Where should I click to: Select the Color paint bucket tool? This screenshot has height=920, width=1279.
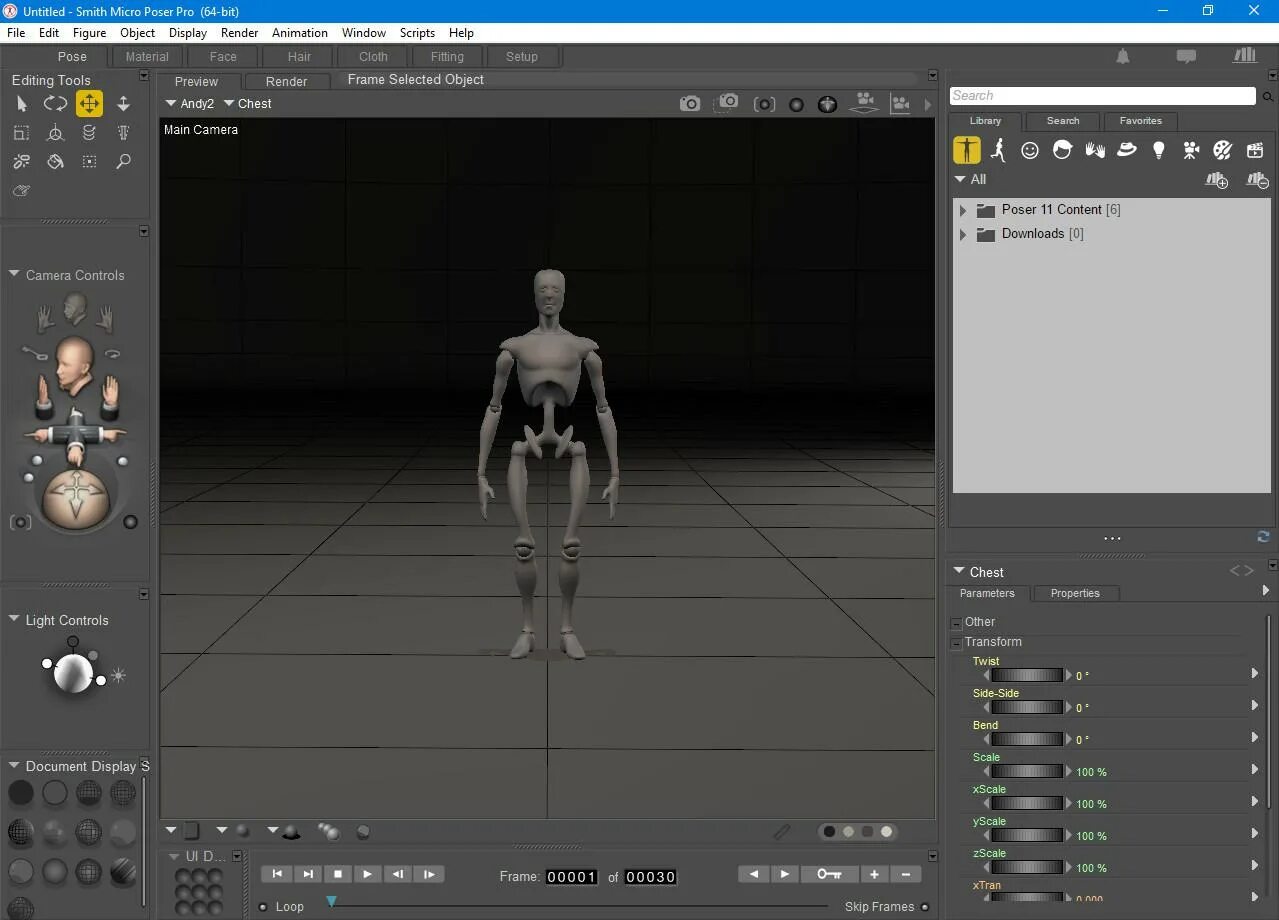55,161
